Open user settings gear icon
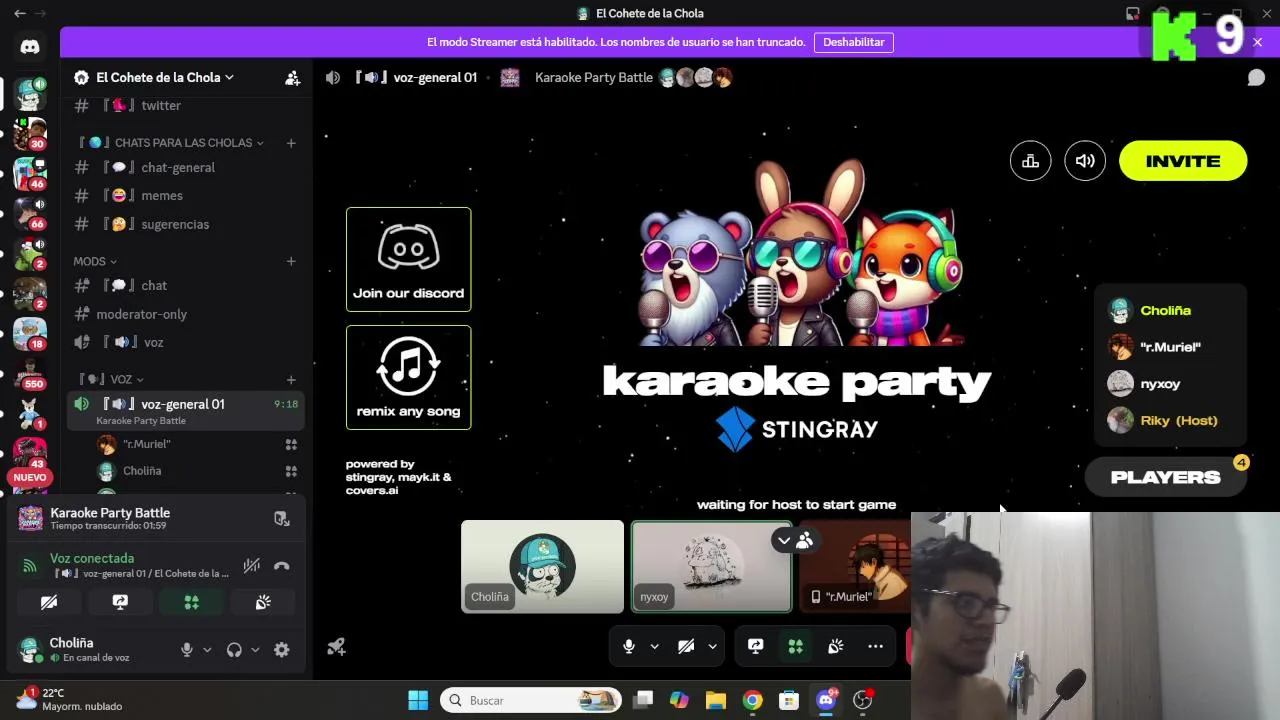Screen dimensions: 1280x720 tap(282, 650)
